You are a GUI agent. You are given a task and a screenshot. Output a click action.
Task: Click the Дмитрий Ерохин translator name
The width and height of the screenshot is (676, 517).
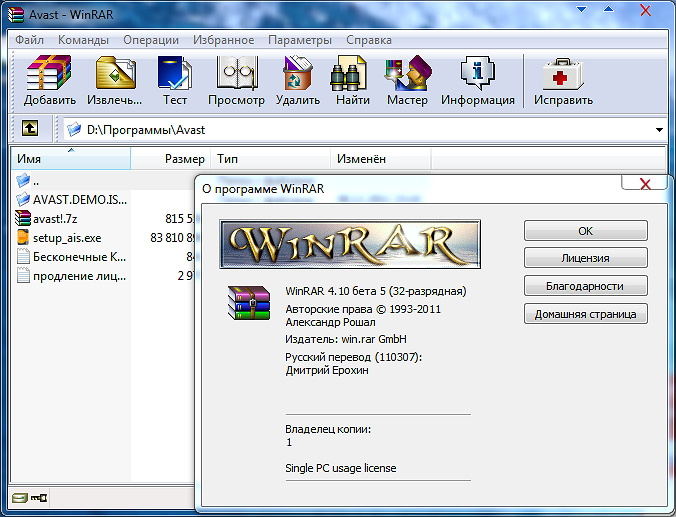327,370
